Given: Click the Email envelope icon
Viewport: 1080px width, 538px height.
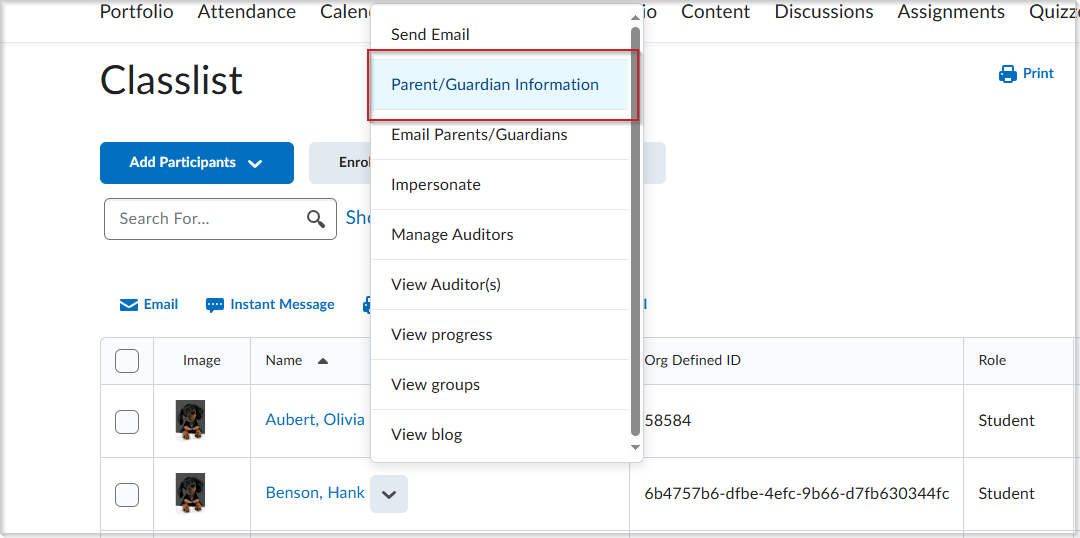Looking at the screenshot, I should click(129, 305).
